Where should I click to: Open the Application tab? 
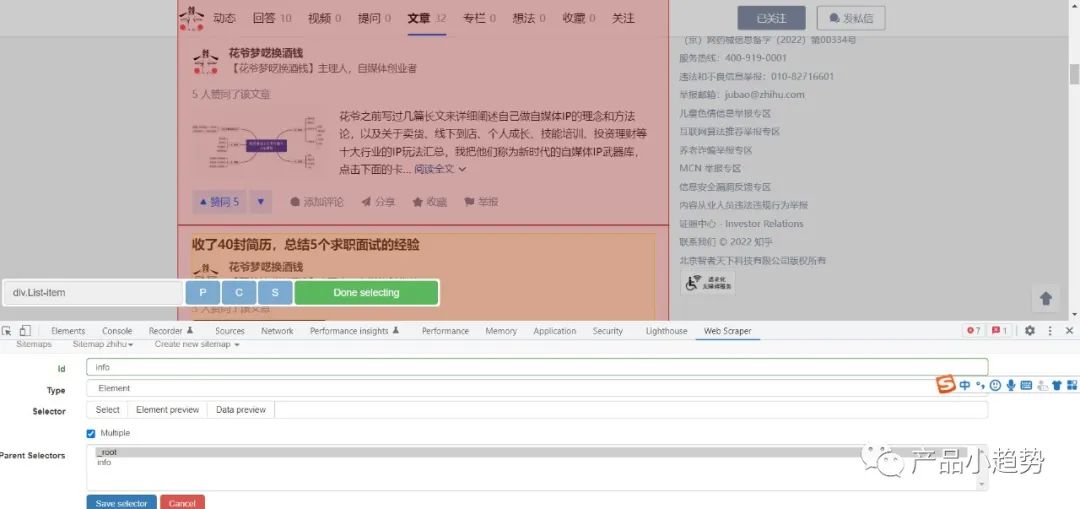pyautogui.click(x=554, y=331)
